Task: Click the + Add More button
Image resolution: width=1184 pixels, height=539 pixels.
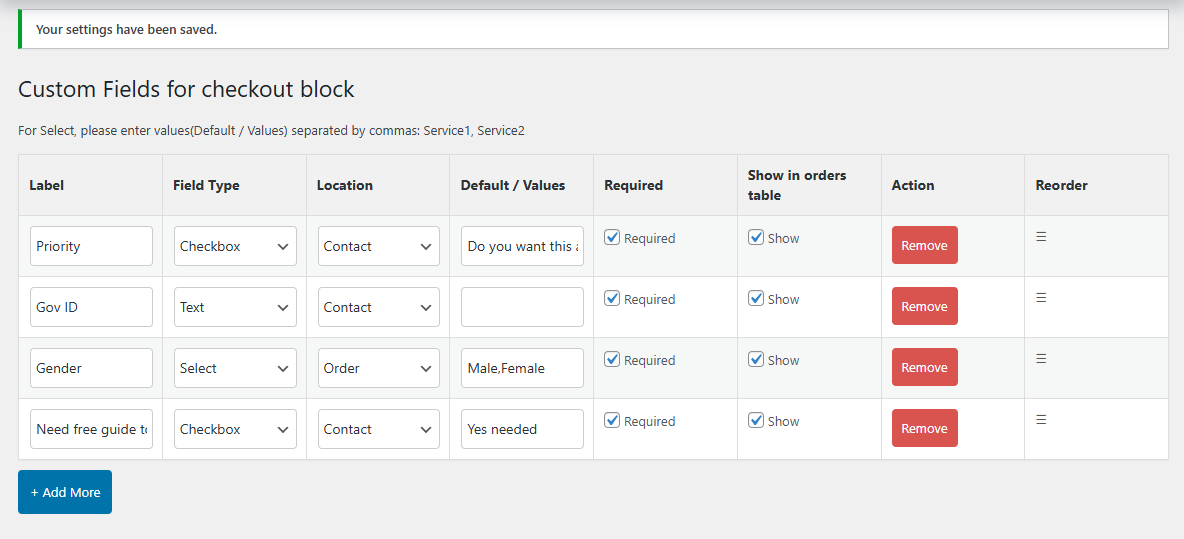Action: (x=65, y=492)
